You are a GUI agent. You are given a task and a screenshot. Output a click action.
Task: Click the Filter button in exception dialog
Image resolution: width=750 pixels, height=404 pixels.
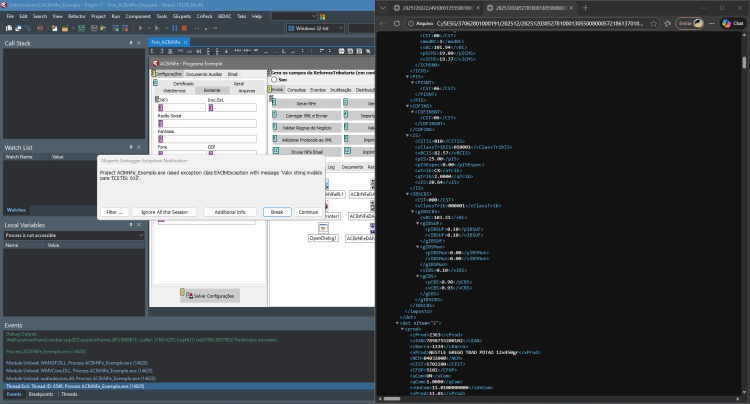coord(115,212)
